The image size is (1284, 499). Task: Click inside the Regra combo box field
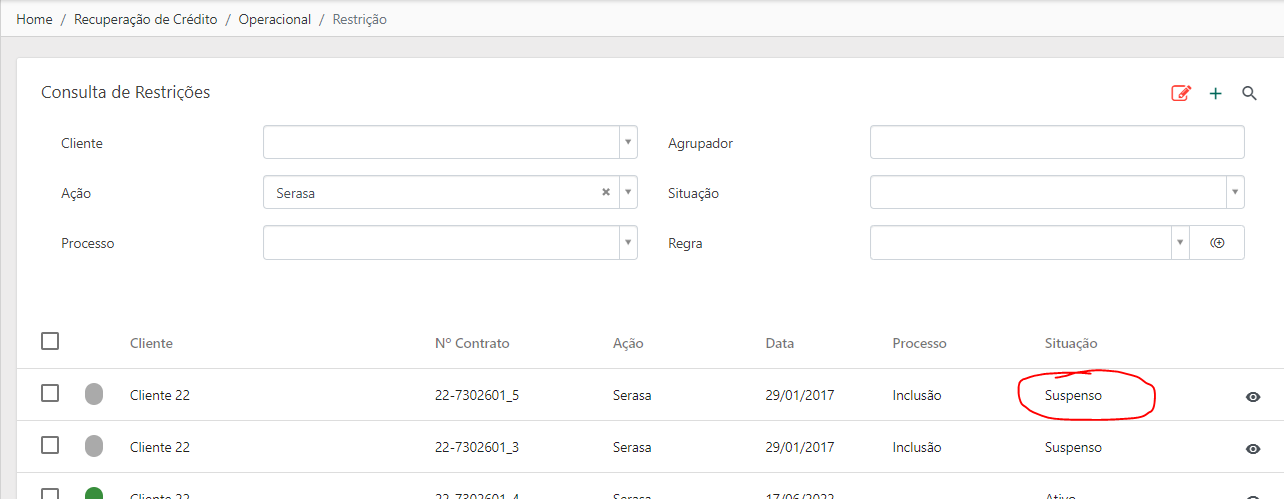coord(1020,242)
